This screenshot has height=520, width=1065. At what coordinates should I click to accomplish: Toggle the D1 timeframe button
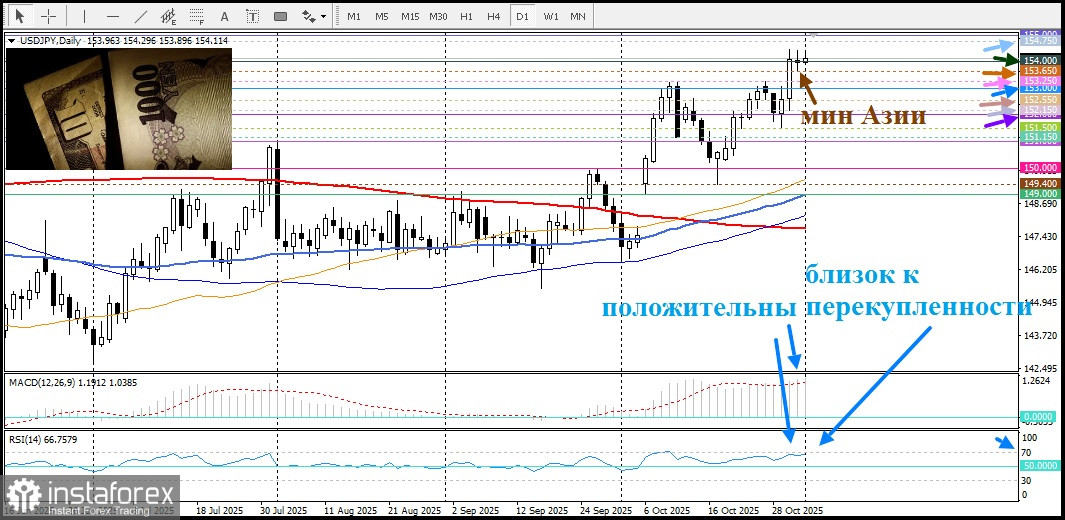click(522, 16)
